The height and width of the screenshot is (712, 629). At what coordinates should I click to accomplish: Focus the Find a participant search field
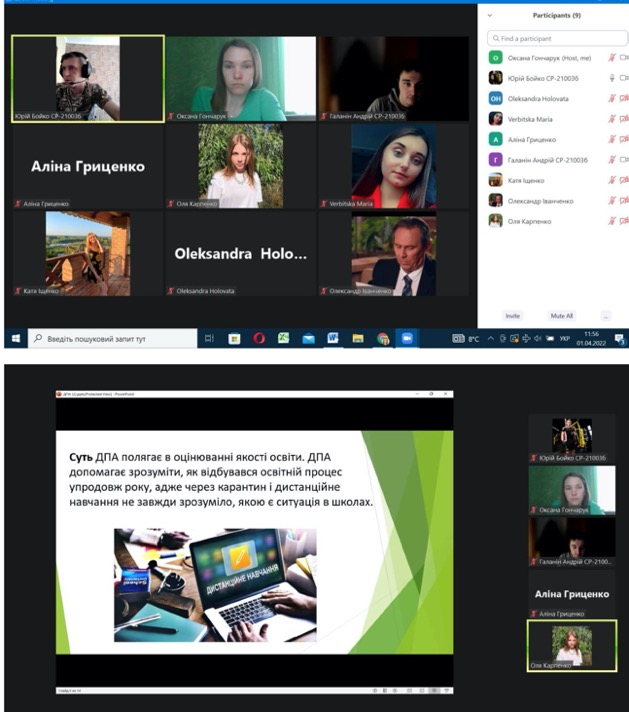coord(557,39)
